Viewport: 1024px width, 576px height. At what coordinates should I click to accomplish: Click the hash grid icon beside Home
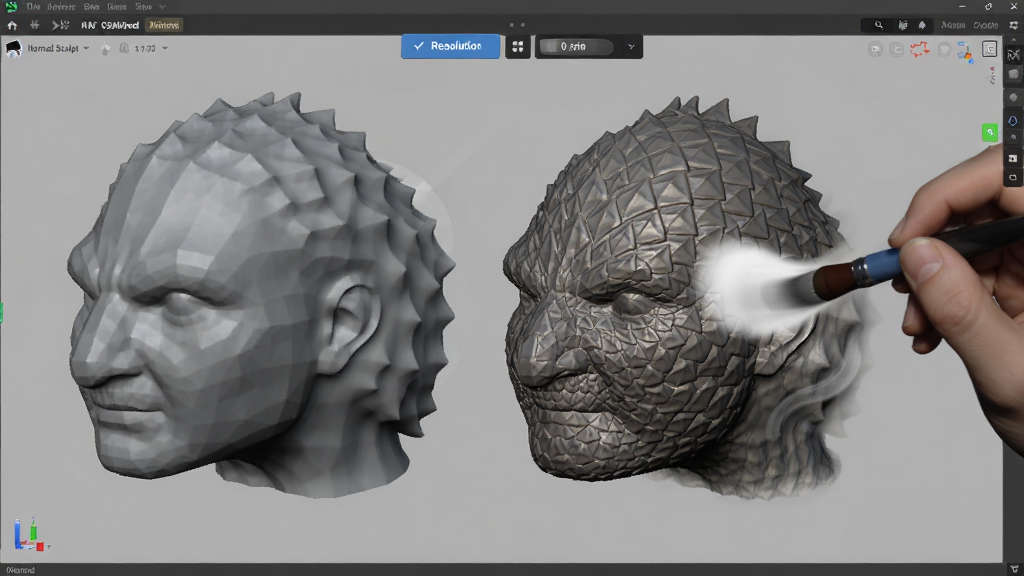(35, 25)
